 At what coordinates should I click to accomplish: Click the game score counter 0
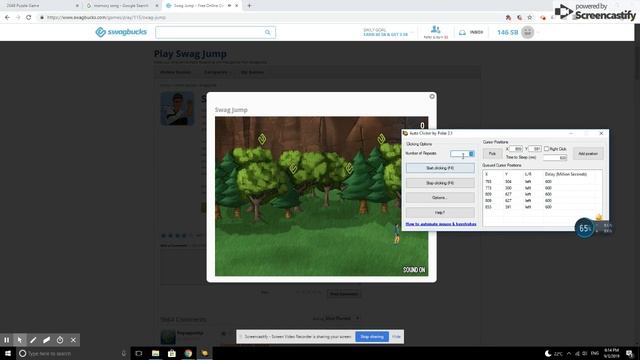(422, 125)
